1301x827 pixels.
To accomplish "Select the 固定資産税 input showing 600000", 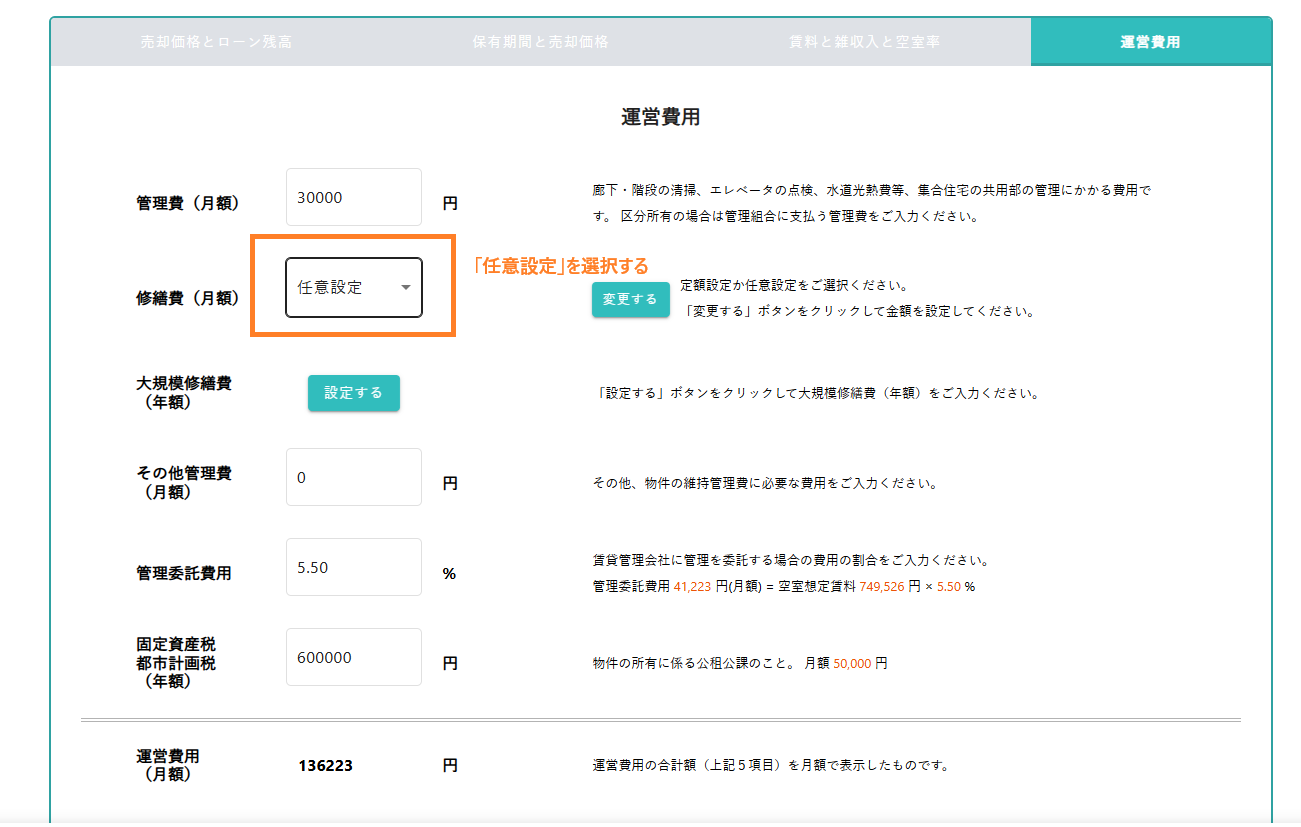I will point(353,658).
